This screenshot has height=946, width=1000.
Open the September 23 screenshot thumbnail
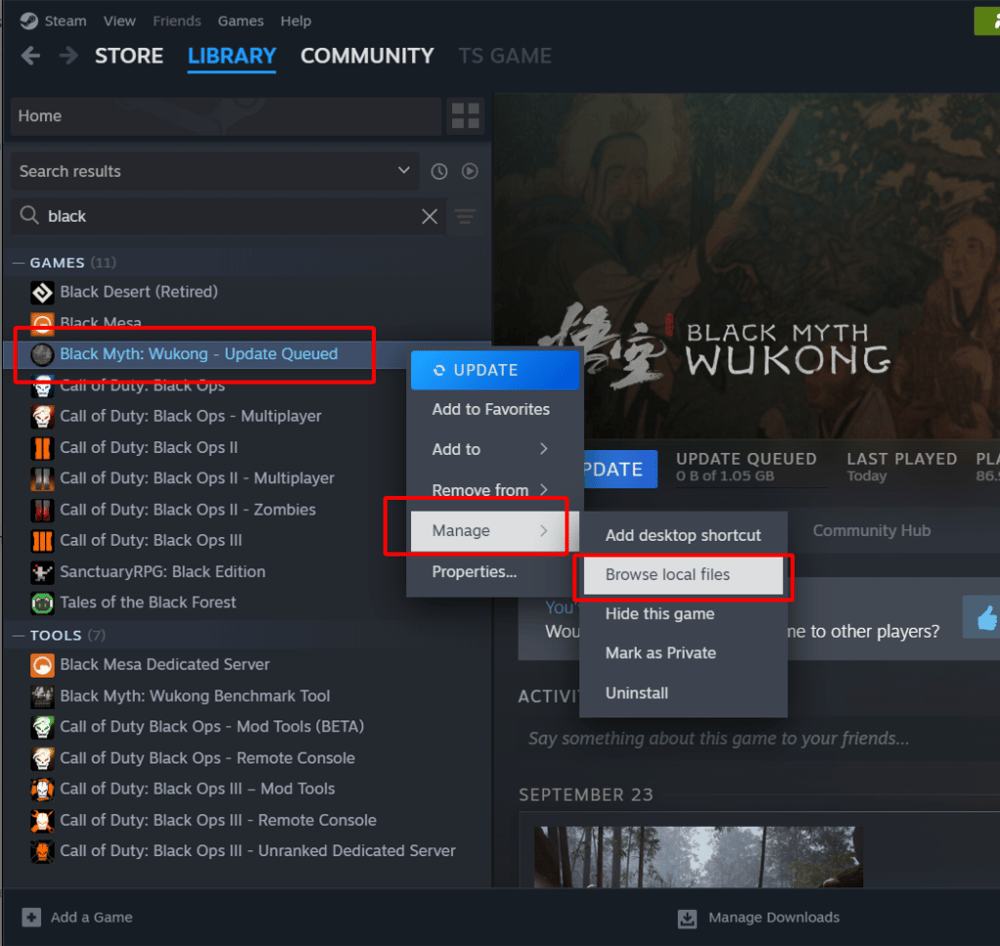click(x=698, y=857)
